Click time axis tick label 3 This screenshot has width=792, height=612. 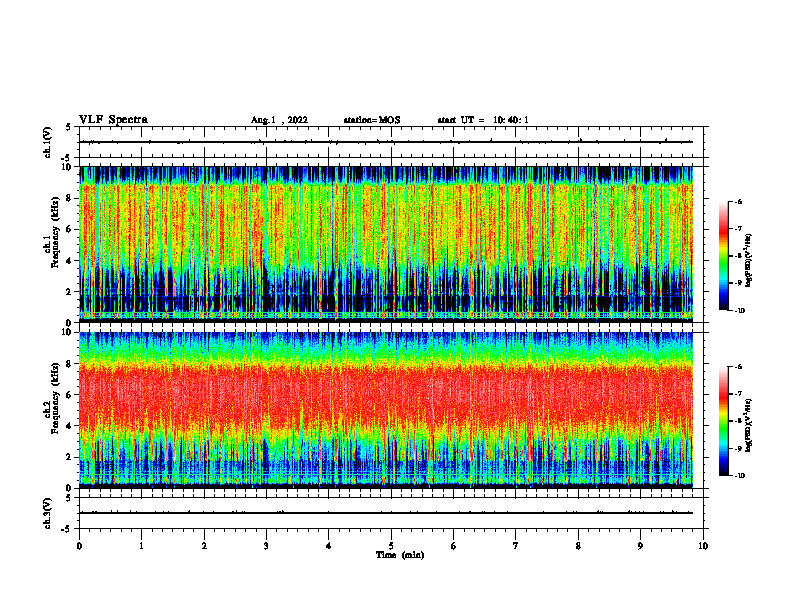coord(266,546)
